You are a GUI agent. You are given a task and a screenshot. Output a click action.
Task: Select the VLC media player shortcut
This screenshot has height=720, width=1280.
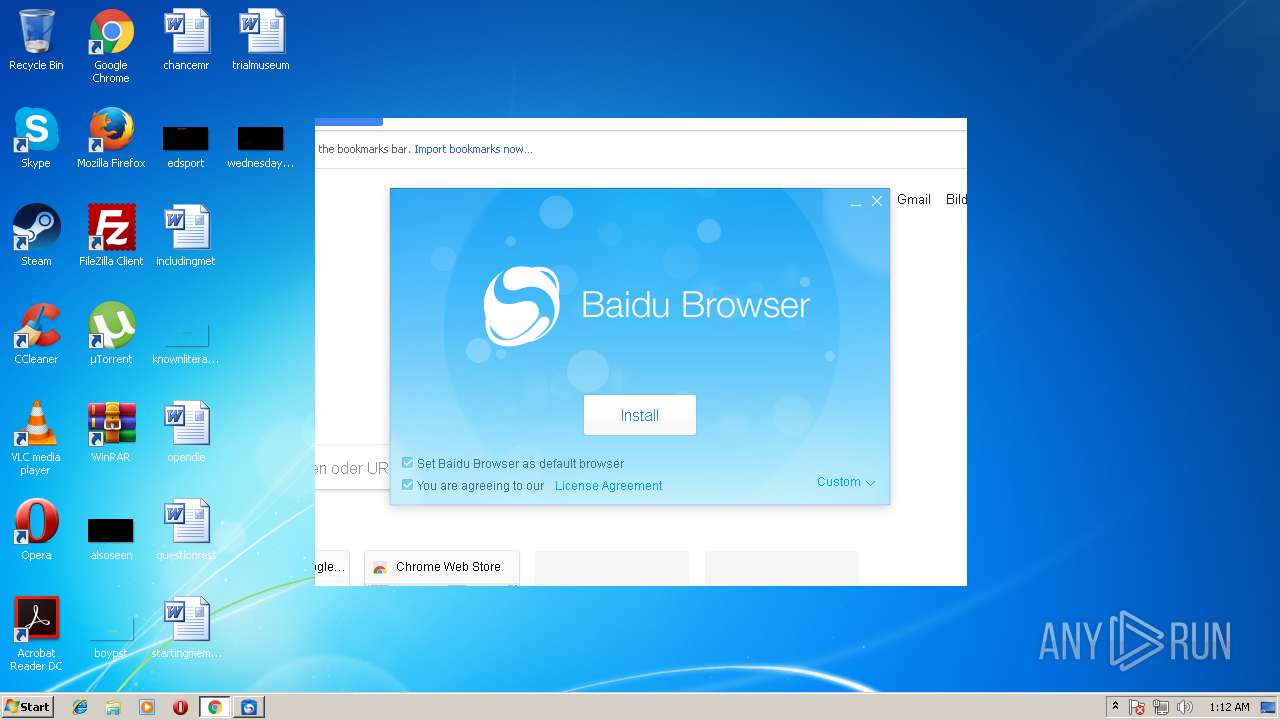[x=36, y=438]
